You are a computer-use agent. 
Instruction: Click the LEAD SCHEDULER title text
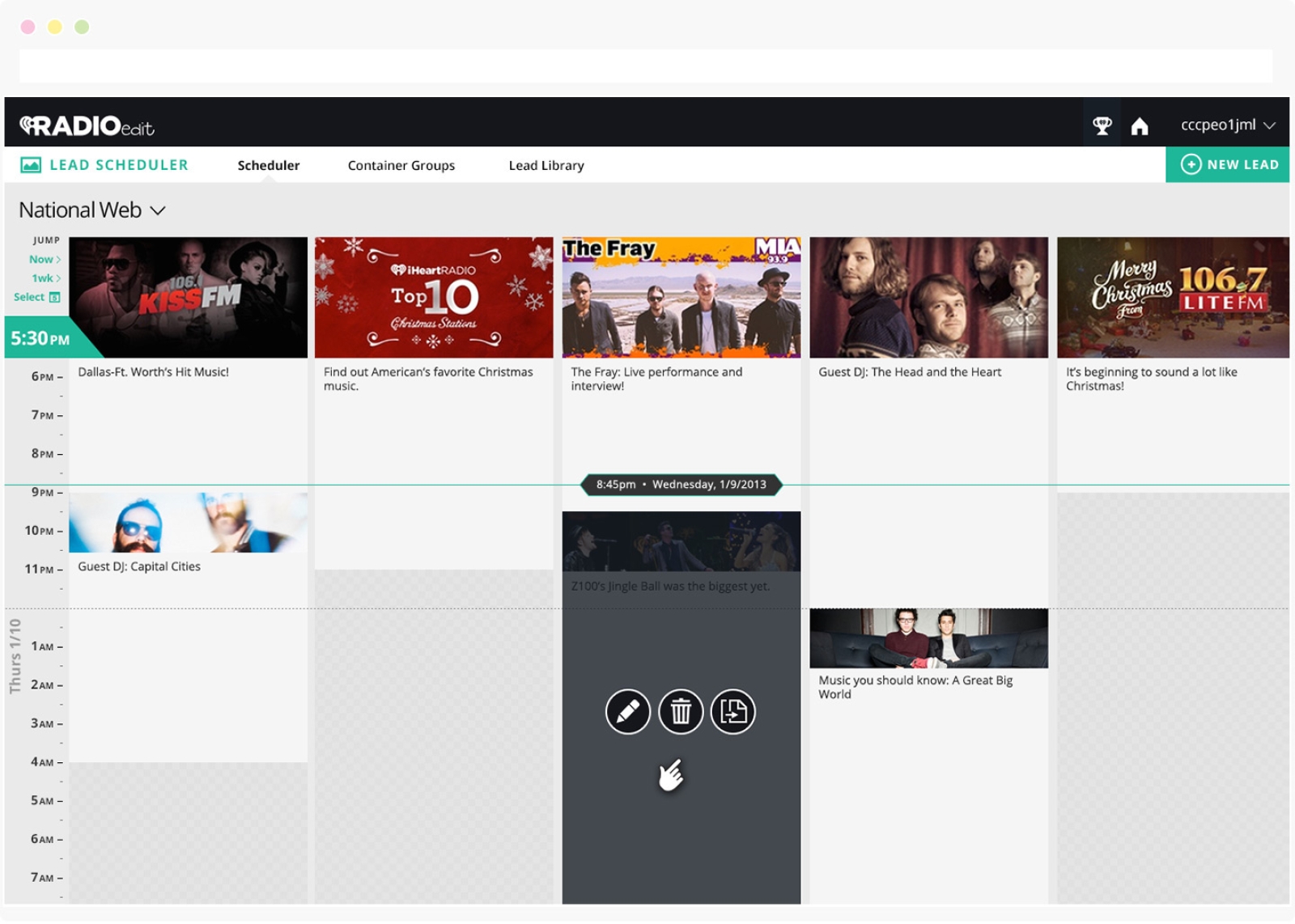tap(119, 165)
